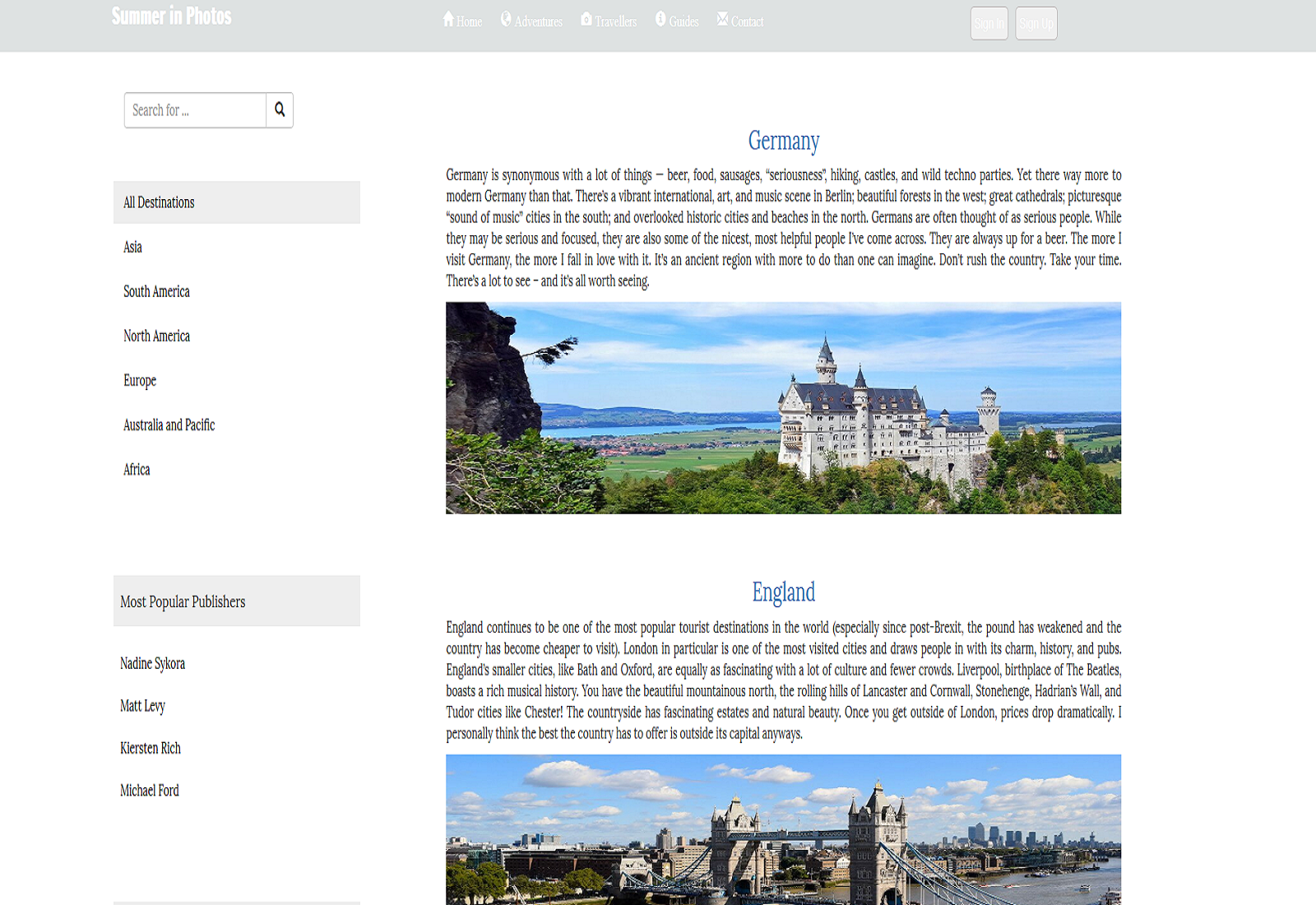Click the Neuschwanstein castle photo
This screenshot has height=905, width=1316.
tap(783, 408)
